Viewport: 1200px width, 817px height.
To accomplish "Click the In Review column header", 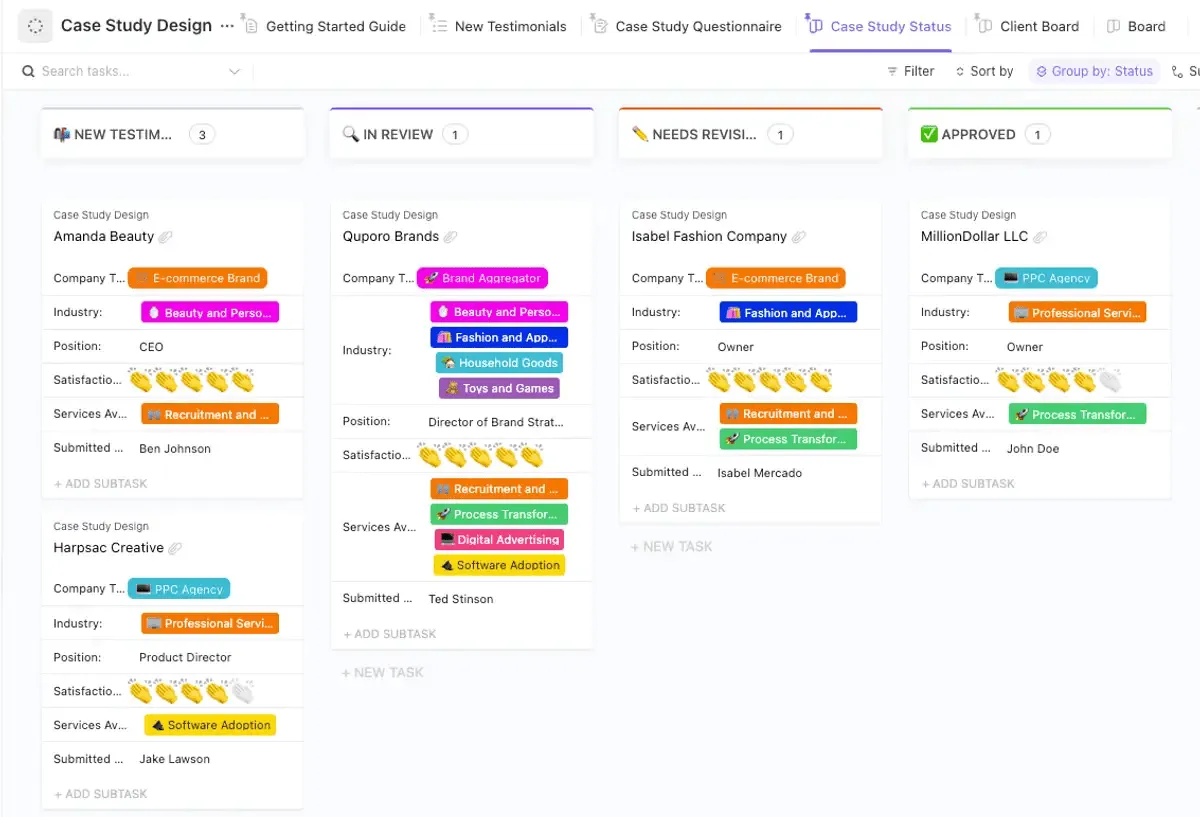I will [461, 134].
